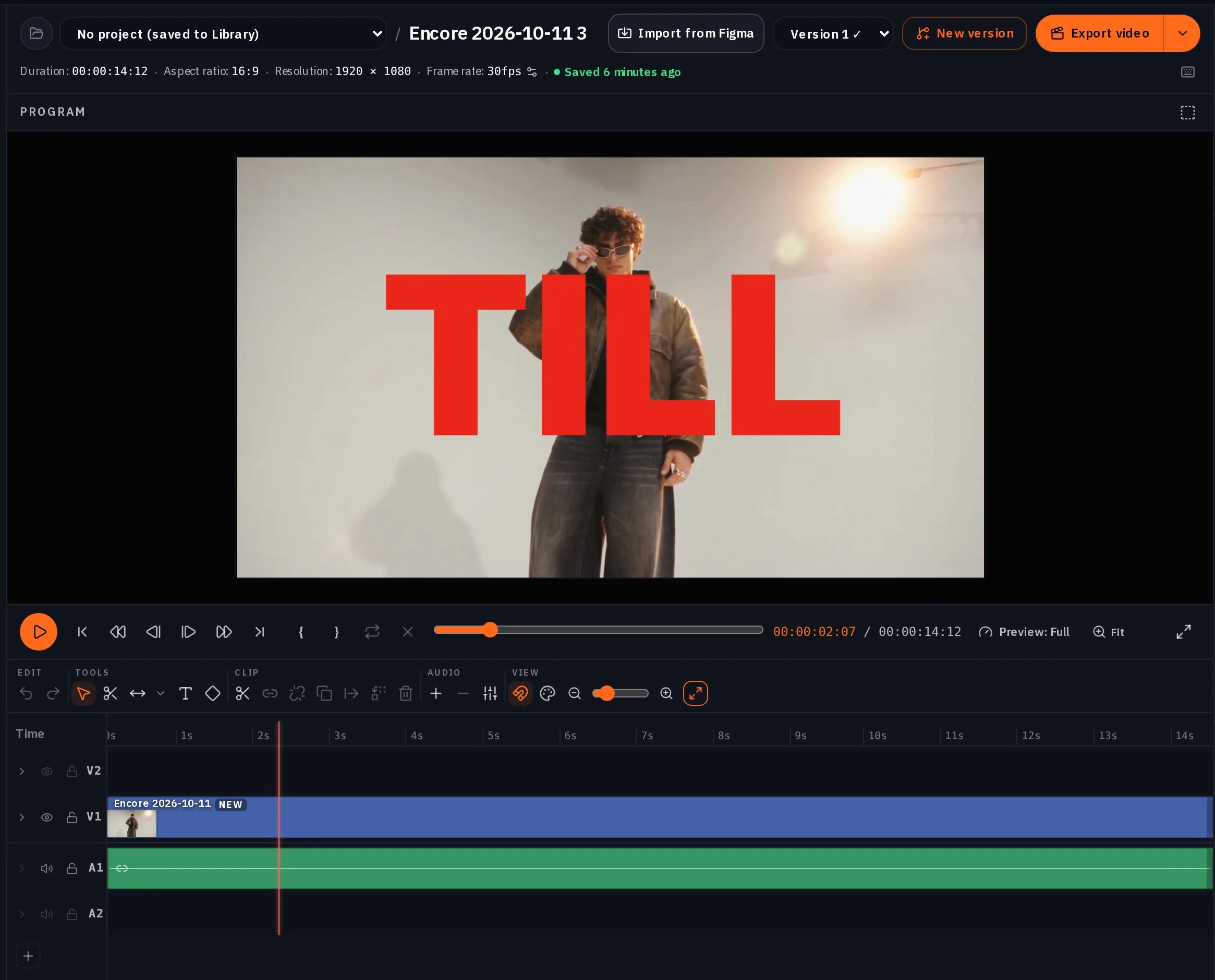
Task: Click New version button
Action: 964,33
